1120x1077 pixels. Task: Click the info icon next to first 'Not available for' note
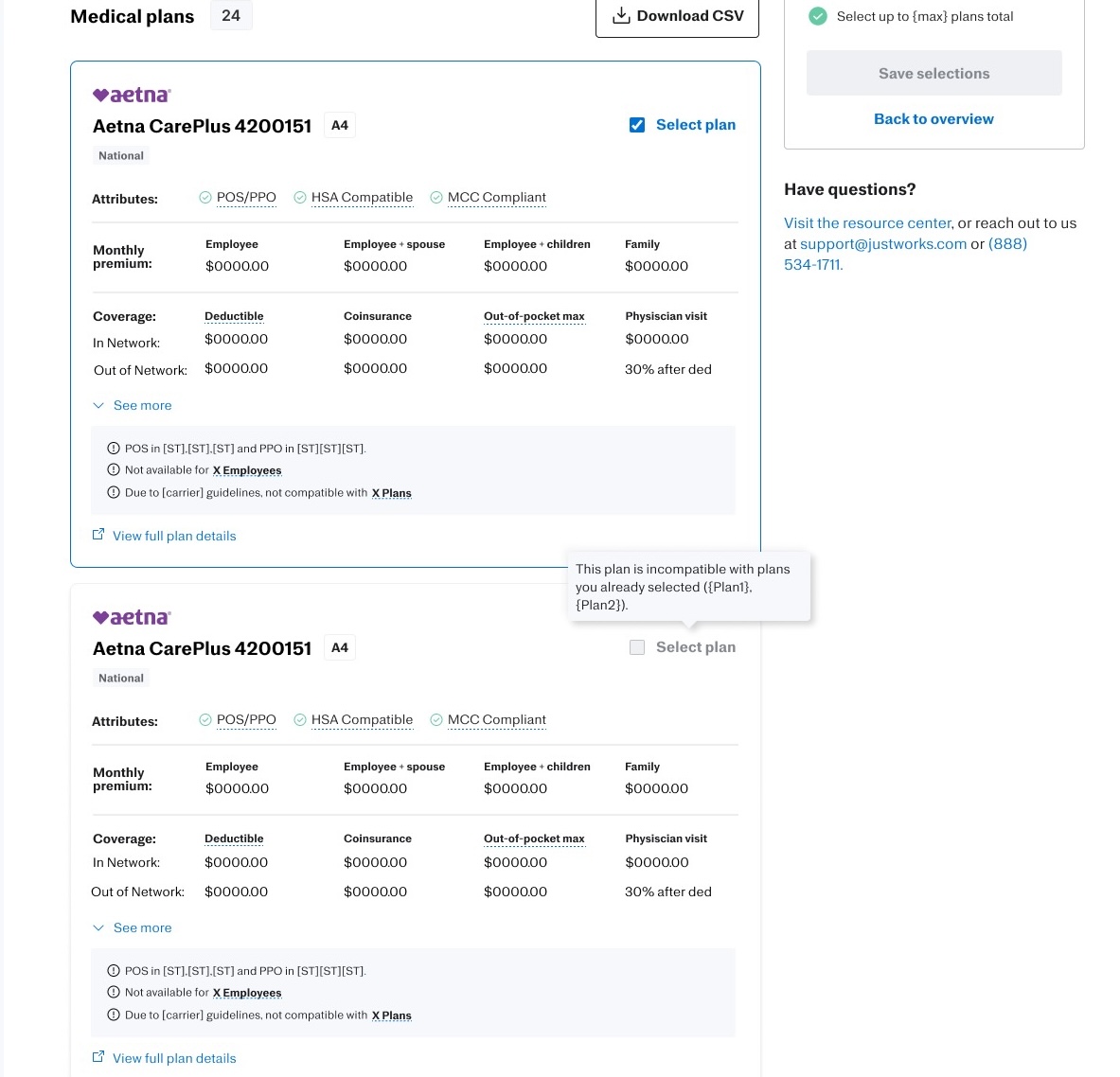point(113,470)
